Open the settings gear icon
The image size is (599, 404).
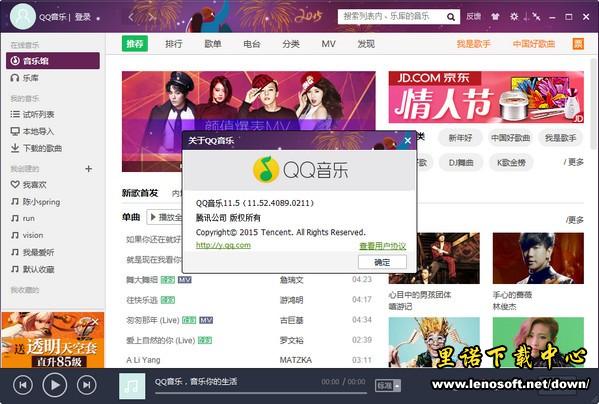pyautogui.click(x=514, y=17)
